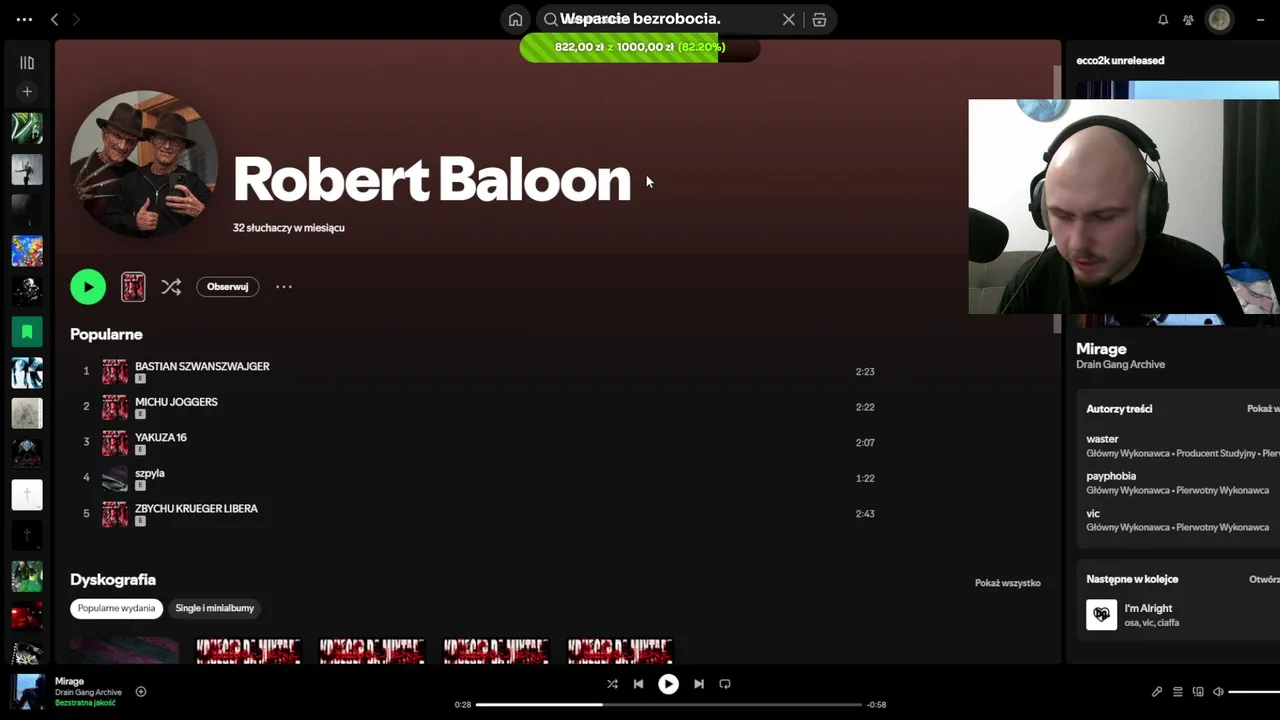Toggle shuffle for the artist page
Image resolution: width=1280 pixels, height=720 pixels.
[171, 287]
